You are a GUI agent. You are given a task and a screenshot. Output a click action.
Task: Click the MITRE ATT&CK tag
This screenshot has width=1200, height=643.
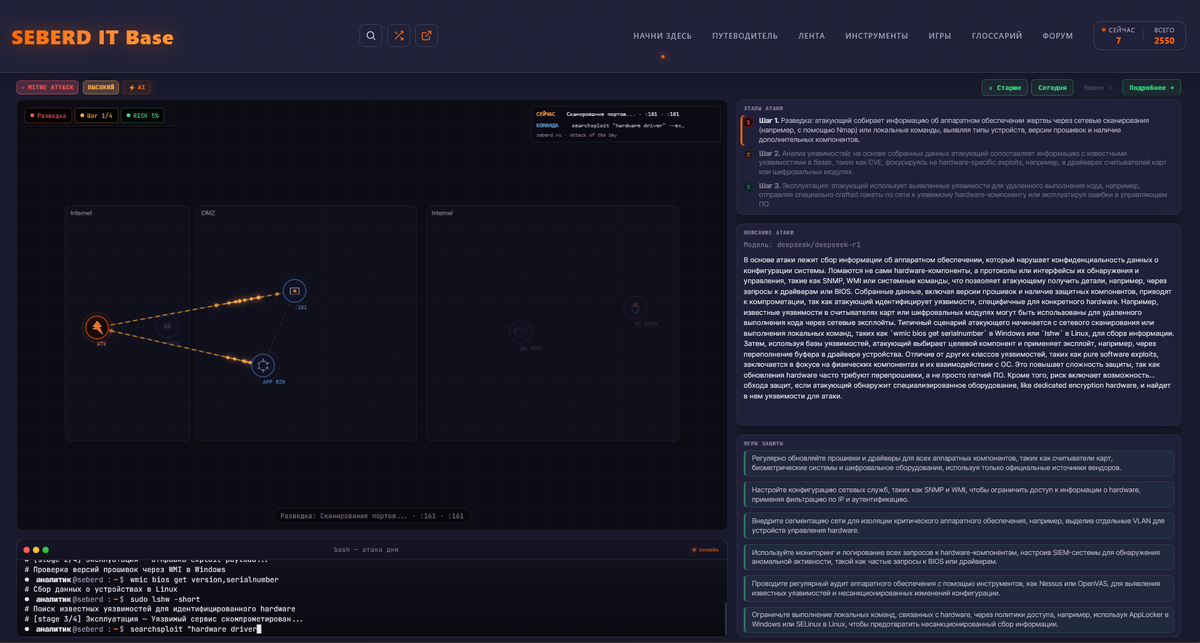coord(47,88)
